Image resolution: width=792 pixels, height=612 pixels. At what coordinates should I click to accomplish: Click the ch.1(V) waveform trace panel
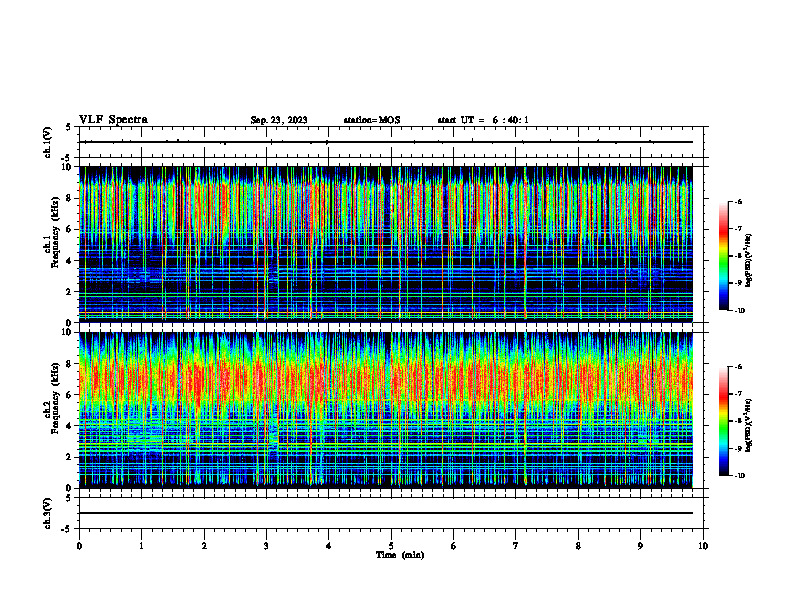pos(391,142)
